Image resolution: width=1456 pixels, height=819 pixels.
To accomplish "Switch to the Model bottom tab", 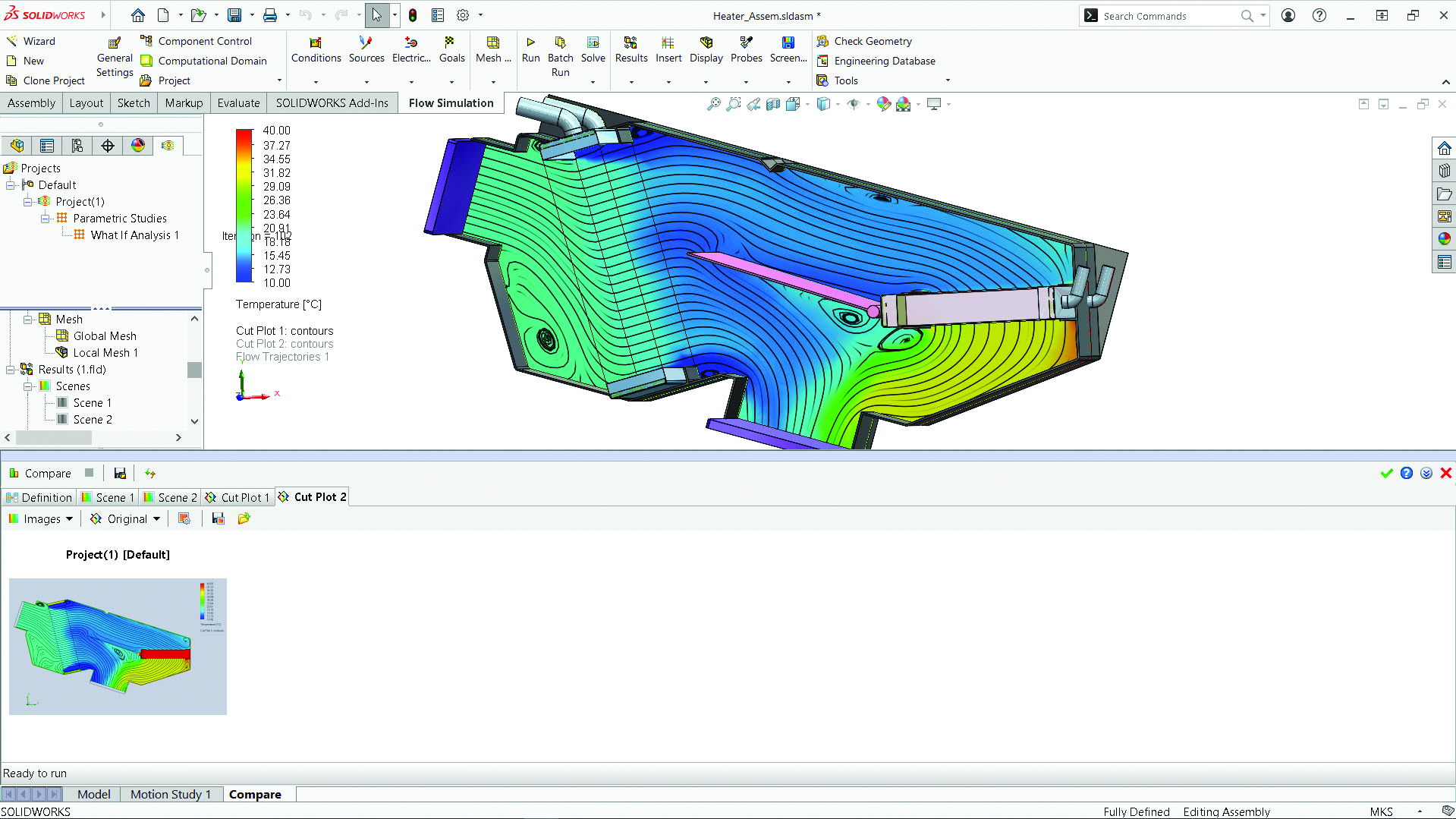I will (93, 795).
